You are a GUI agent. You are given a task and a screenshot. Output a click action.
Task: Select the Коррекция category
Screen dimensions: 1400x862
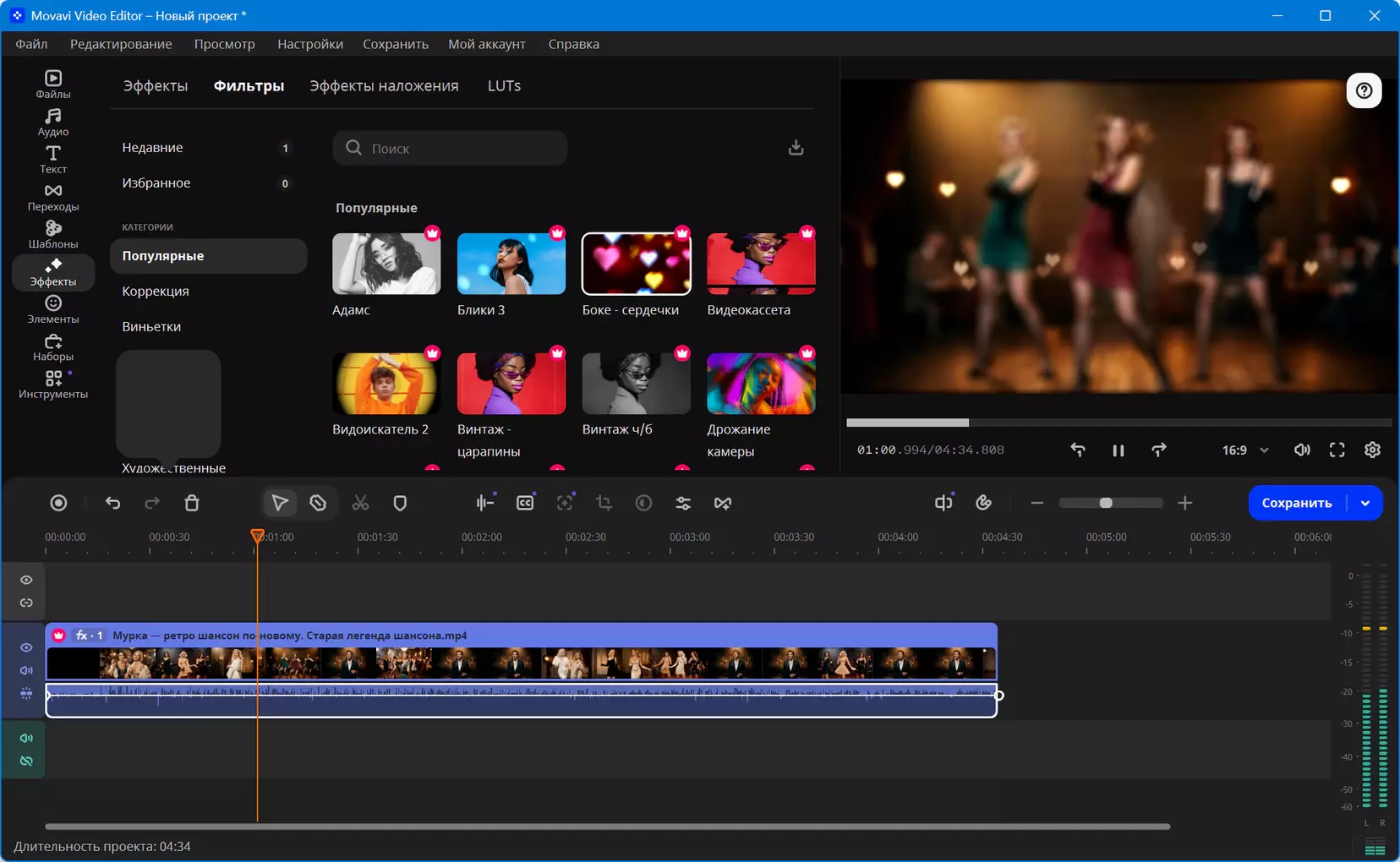coord(208,291)
